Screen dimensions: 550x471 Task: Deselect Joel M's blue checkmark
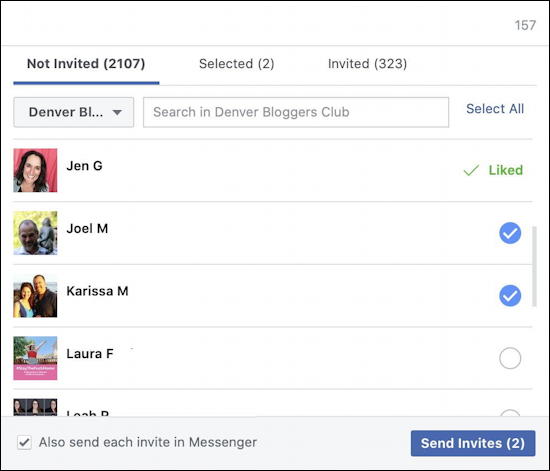pyautogui.click(x=510, y=233)
